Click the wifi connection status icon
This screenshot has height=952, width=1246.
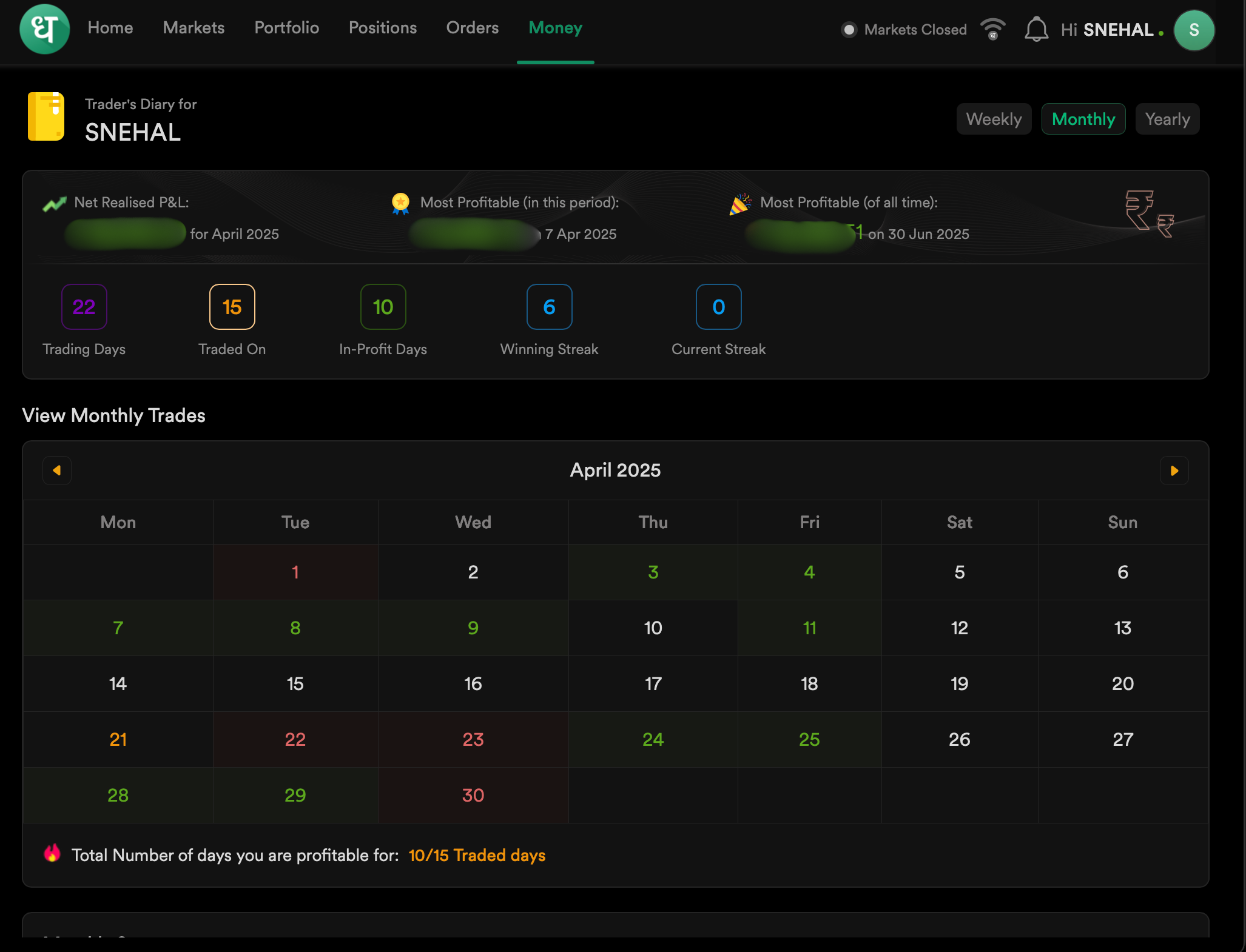point(993,29)
